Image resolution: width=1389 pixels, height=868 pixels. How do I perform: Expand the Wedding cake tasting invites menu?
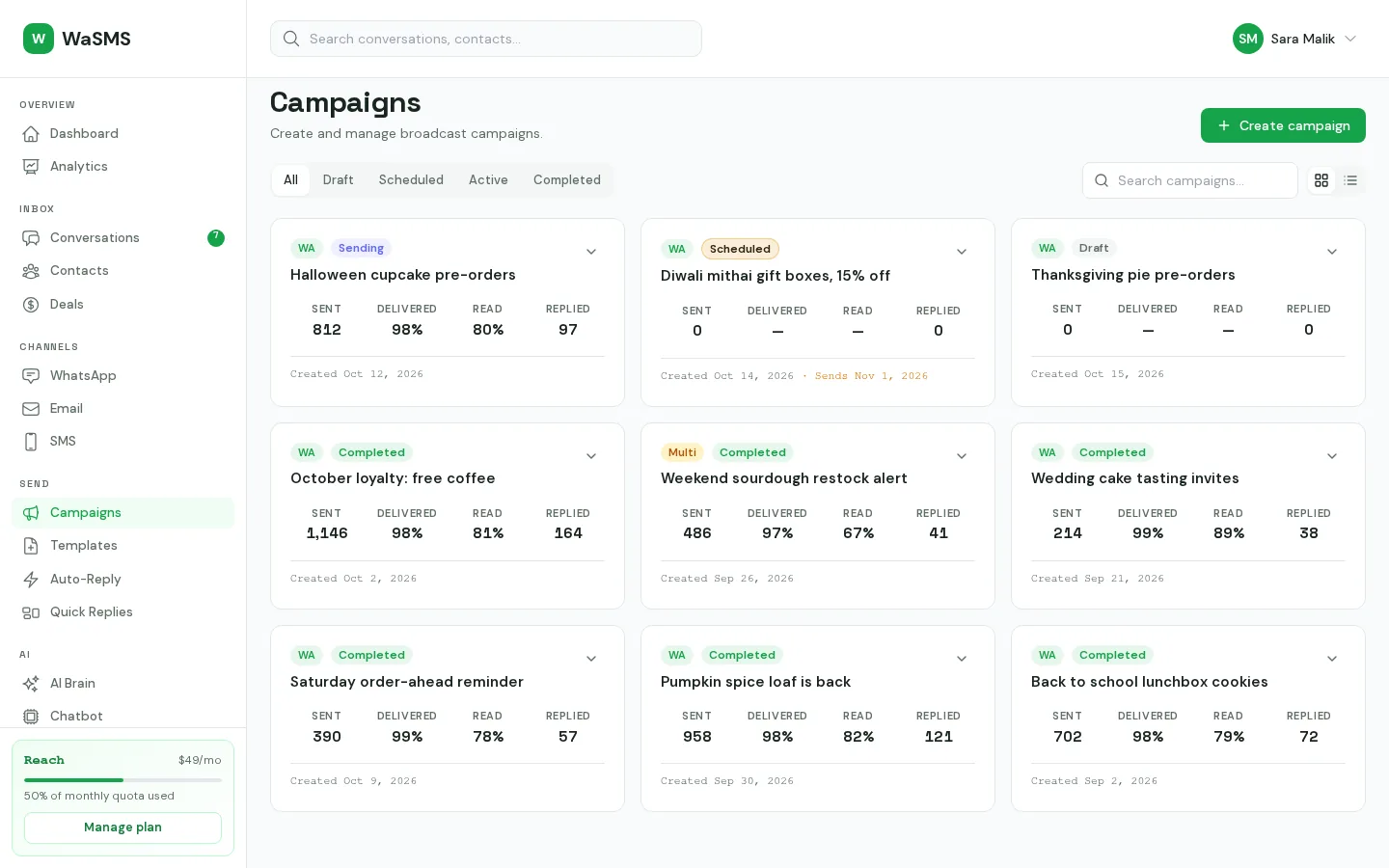[1332, 456]
